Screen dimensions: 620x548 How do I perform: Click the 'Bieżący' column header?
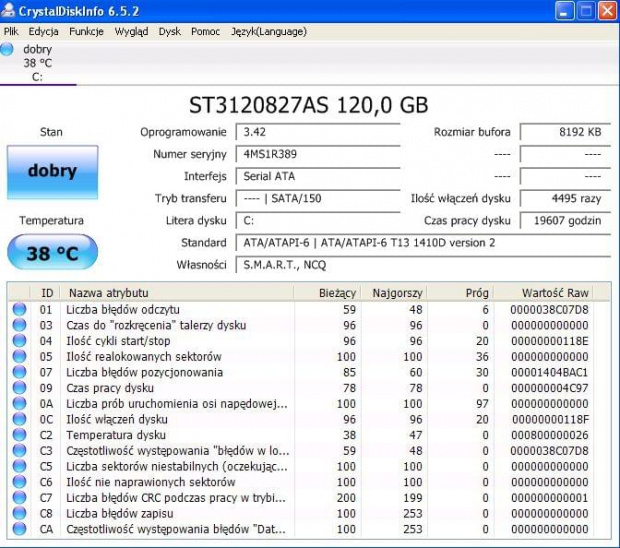[x=327, y=293]
